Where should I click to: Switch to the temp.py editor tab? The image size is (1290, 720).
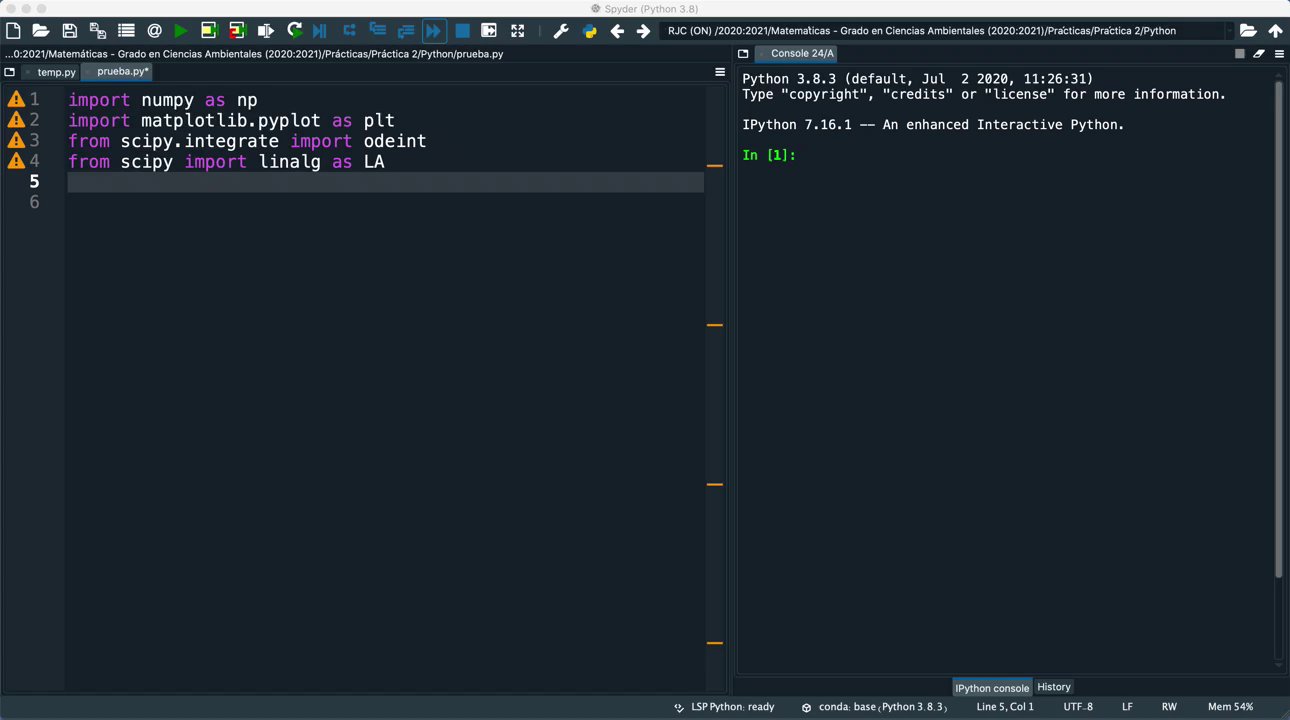pos(56,72)
